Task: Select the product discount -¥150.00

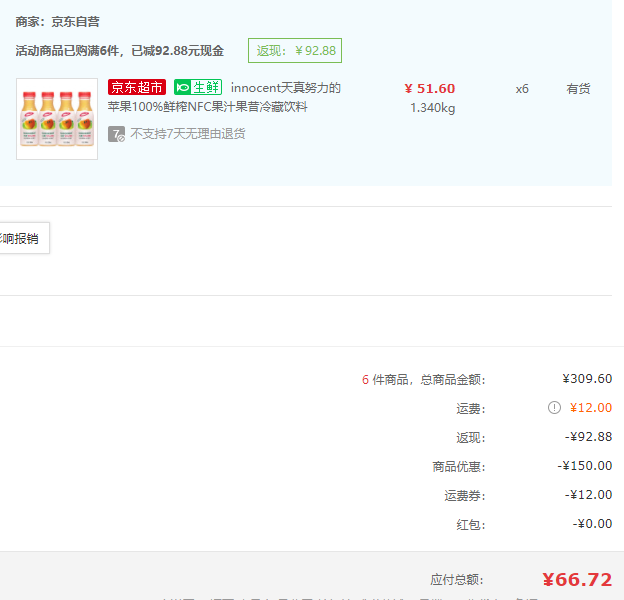Action: click(x=585, y=466)
